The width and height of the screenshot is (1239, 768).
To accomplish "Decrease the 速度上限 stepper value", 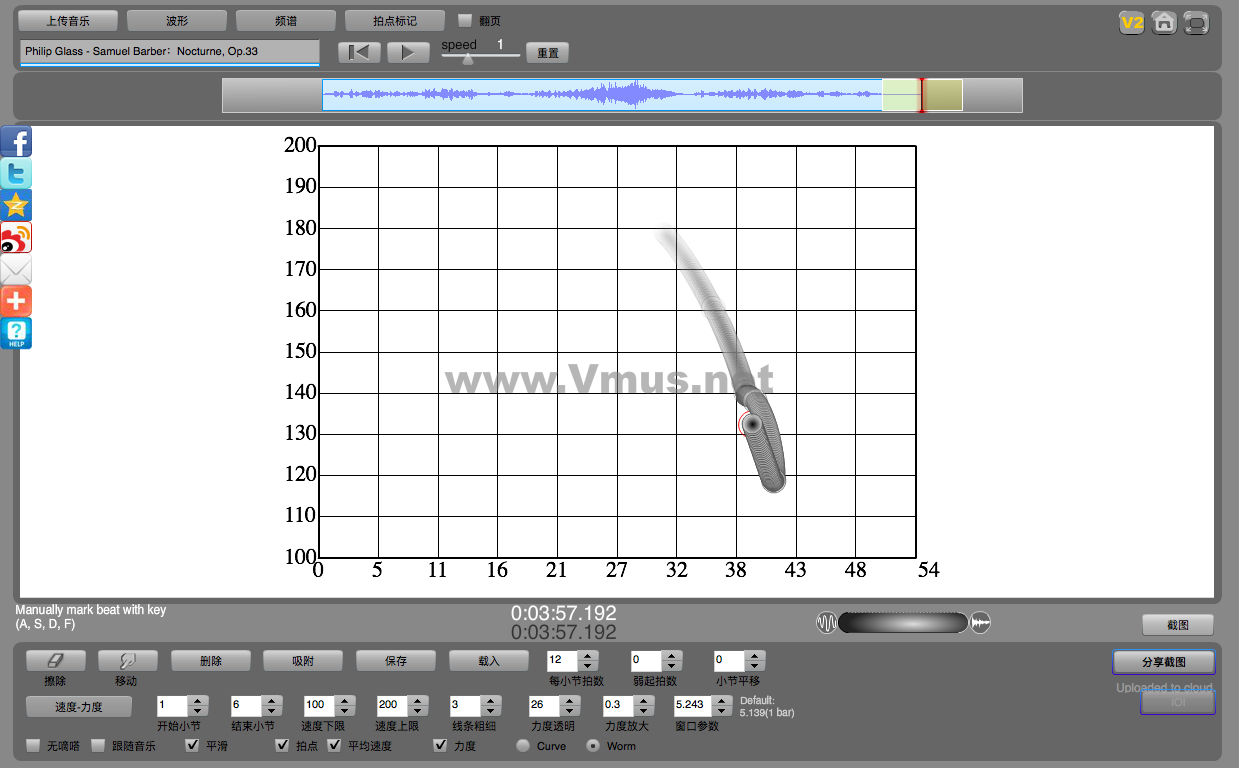I will [418, 710].
